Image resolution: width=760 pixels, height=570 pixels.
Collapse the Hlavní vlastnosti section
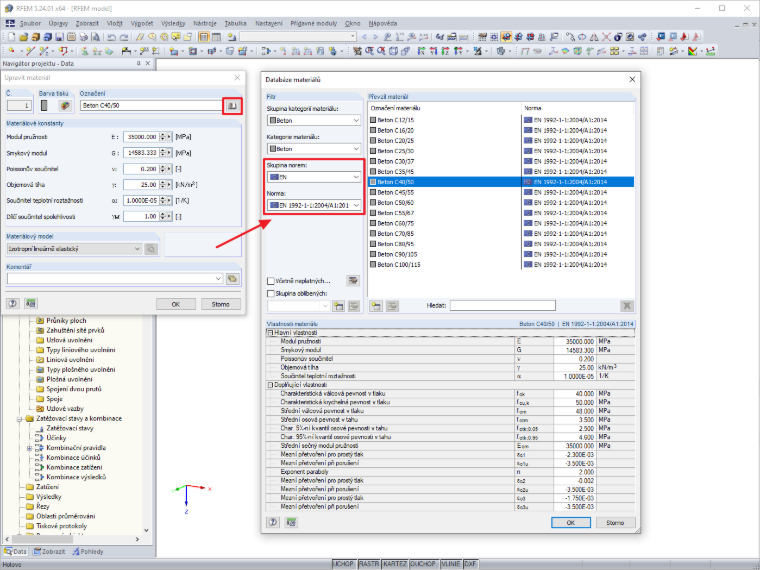pos(270,333)
